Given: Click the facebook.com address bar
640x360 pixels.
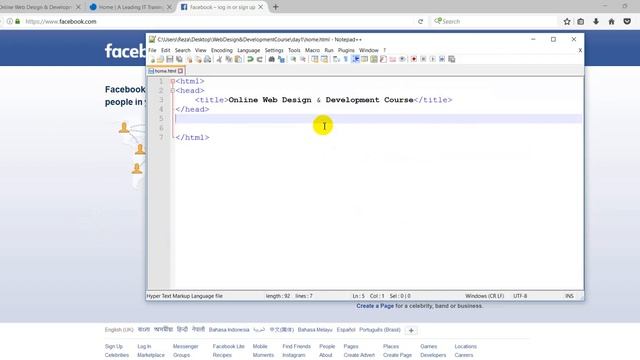Looking at the screenshot, I should 216,21.
